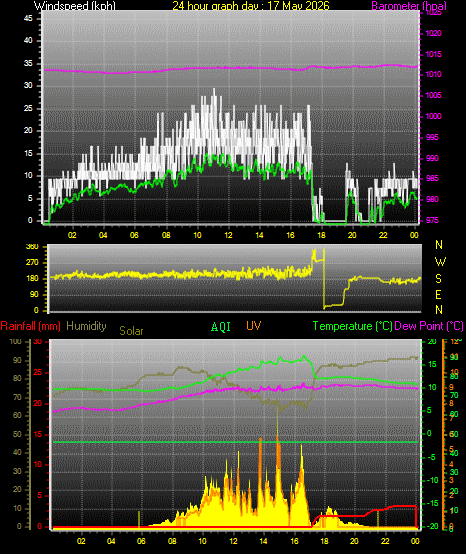The width and height of the screenshot is (466, 554).
Task: Click the "14" hour label under rainfall graph
Action: pos(263,541)
